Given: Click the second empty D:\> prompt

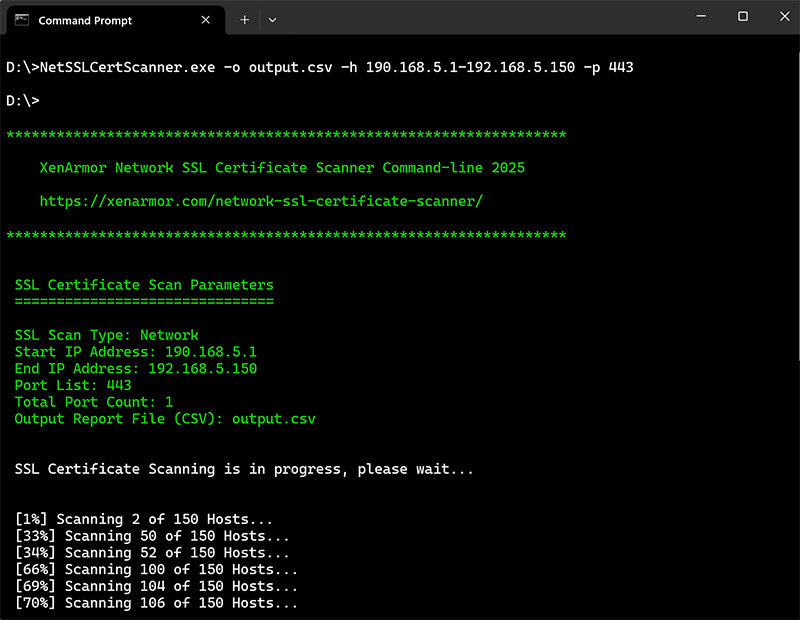Looking at the screenshot, I should [23, 101].
